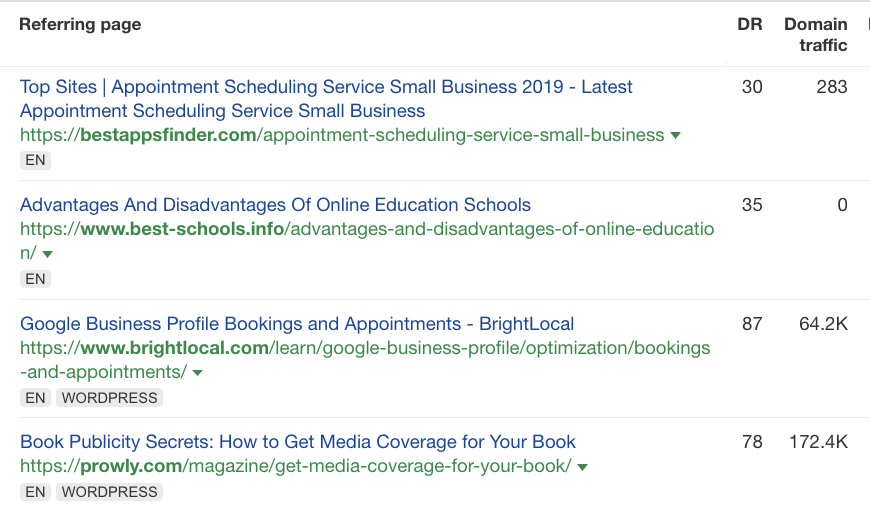The width and height of the screenshot is (870, 512).
Task: Expand the best-schools.info URL dropdown arrow
Action: point(47,255)
